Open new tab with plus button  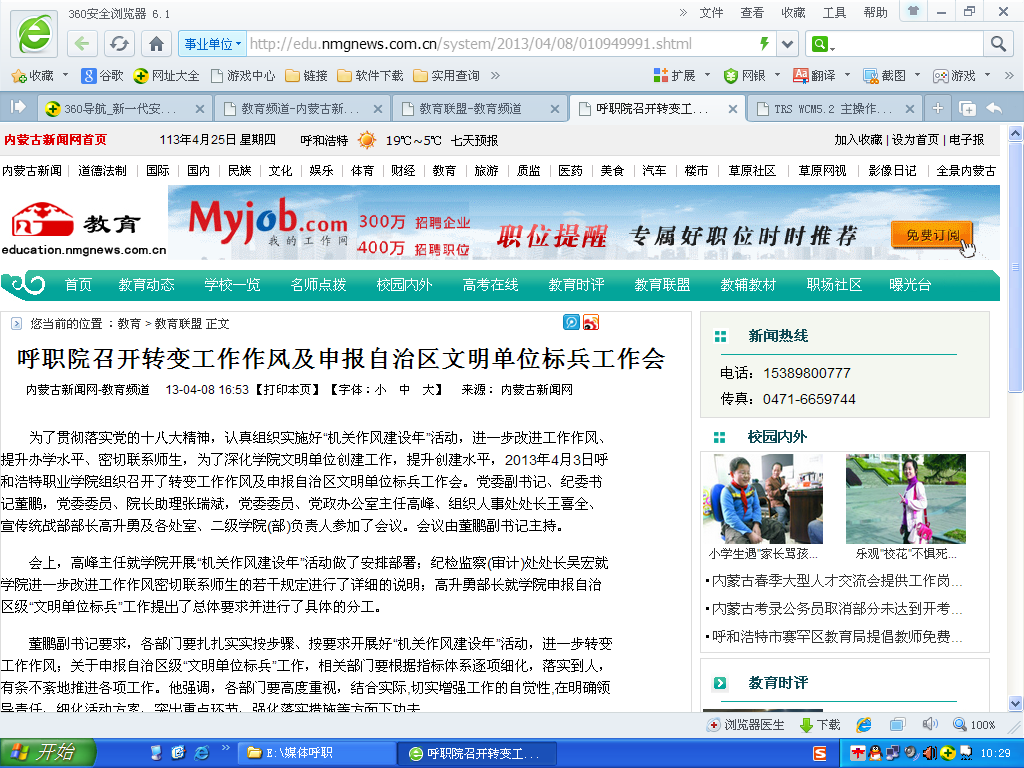tap(937, 108)
